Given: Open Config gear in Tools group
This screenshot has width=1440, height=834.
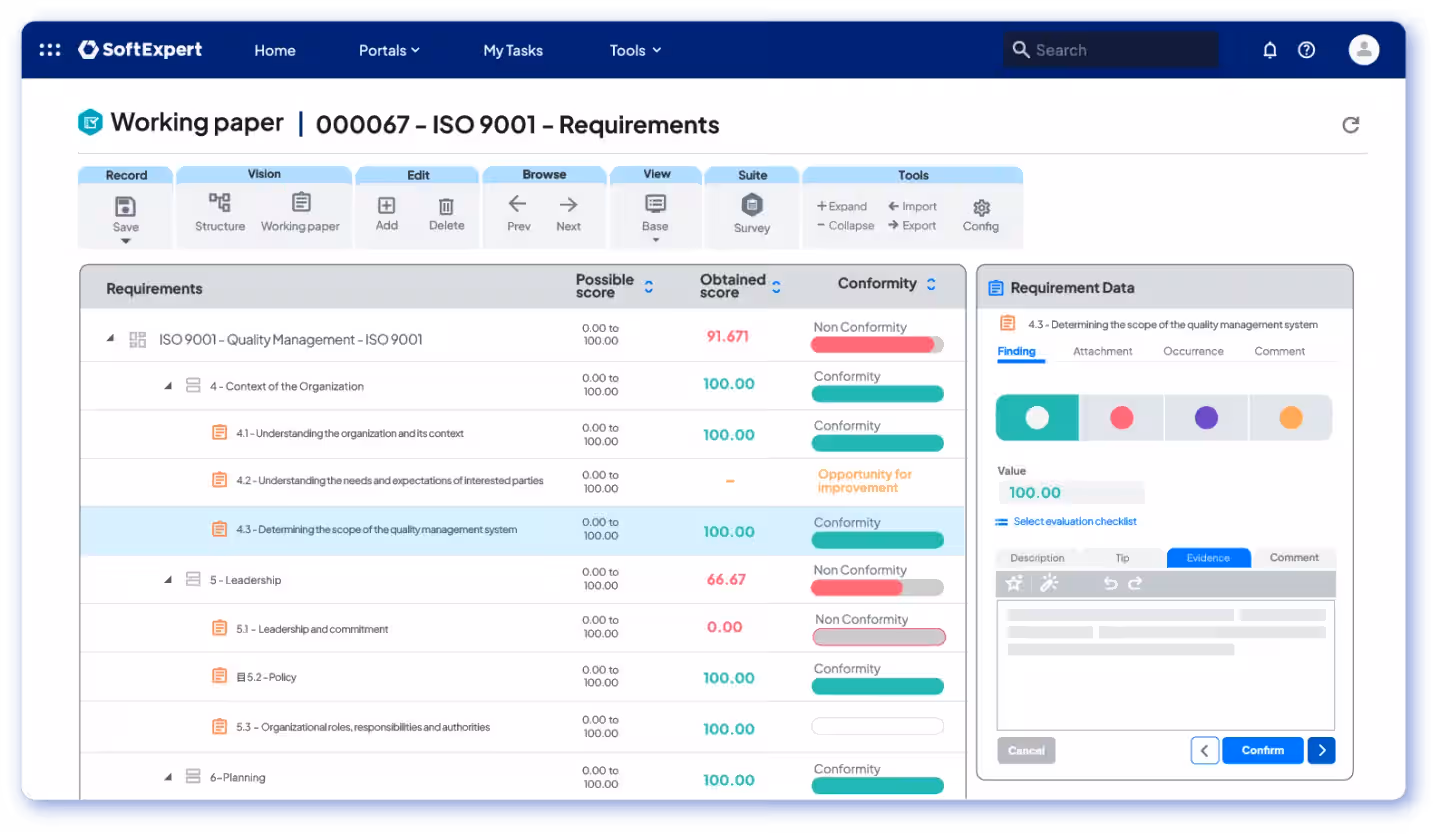Looking at the screenshot, I should [x=981, y=207].
